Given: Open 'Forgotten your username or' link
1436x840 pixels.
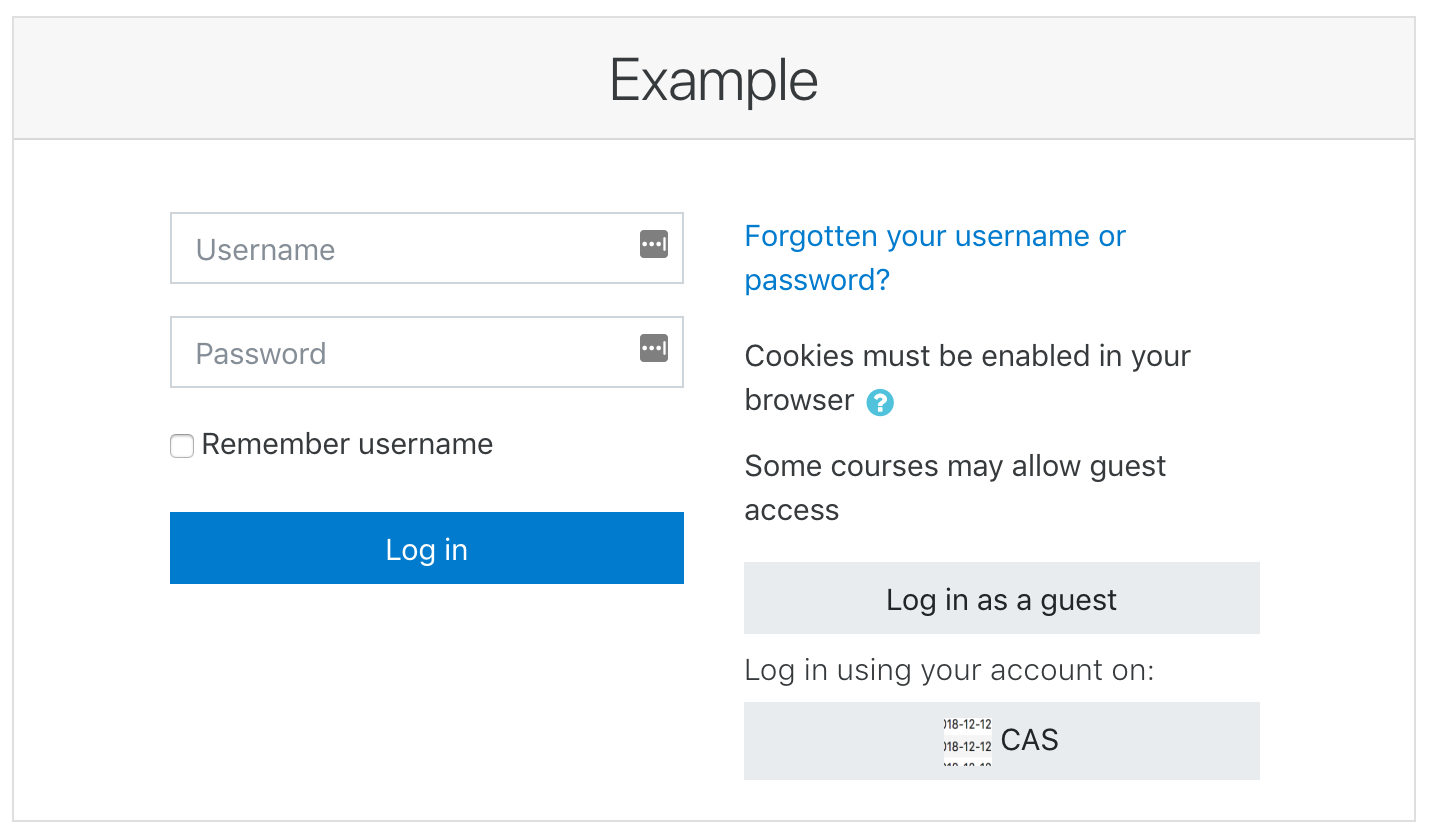Looking at the screenshot, I should coord(935,236).
